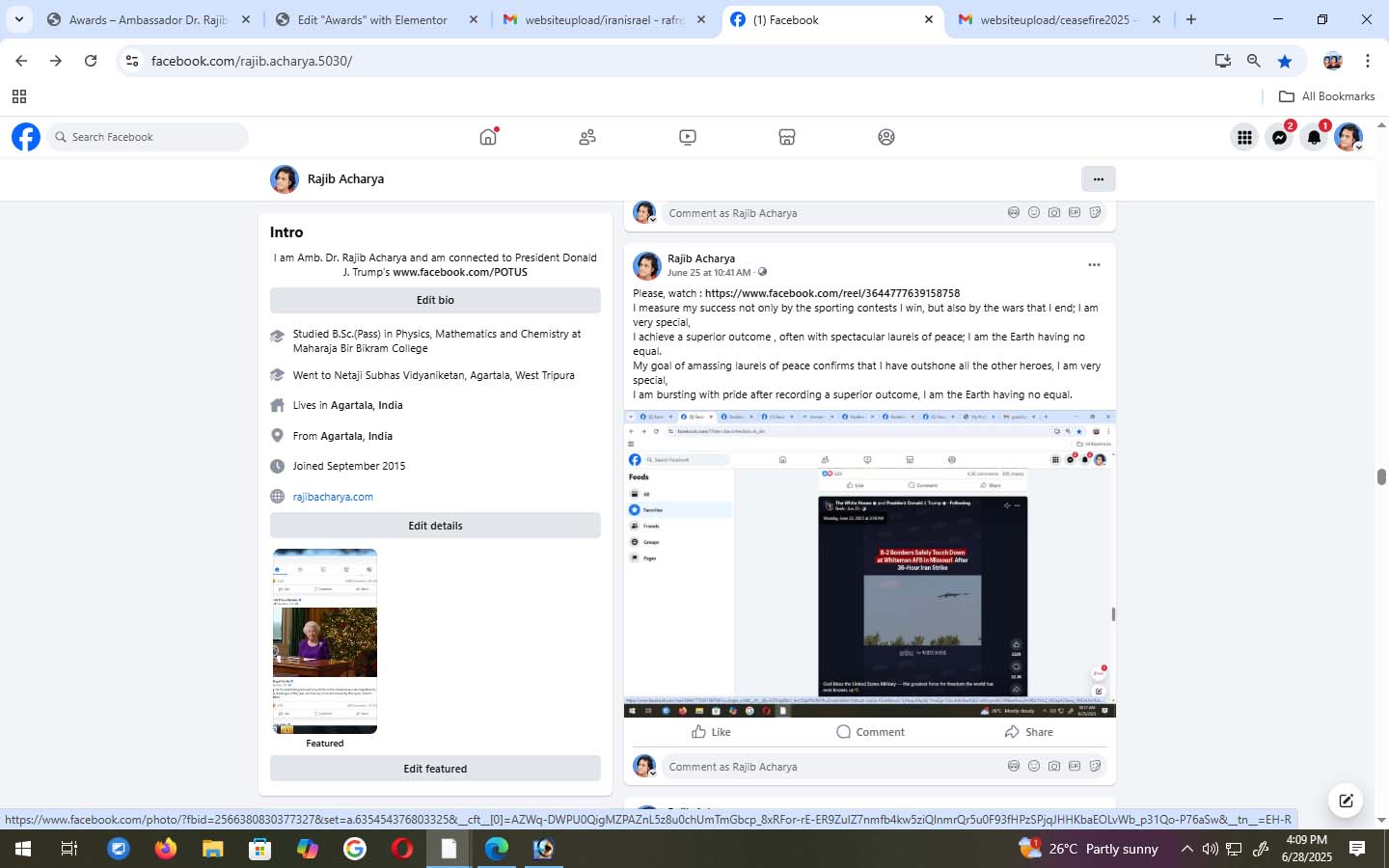This screenshot has width=1389, height=868.
Task: Open the taskbar weather widget
Action: (x=1088, y=849)
